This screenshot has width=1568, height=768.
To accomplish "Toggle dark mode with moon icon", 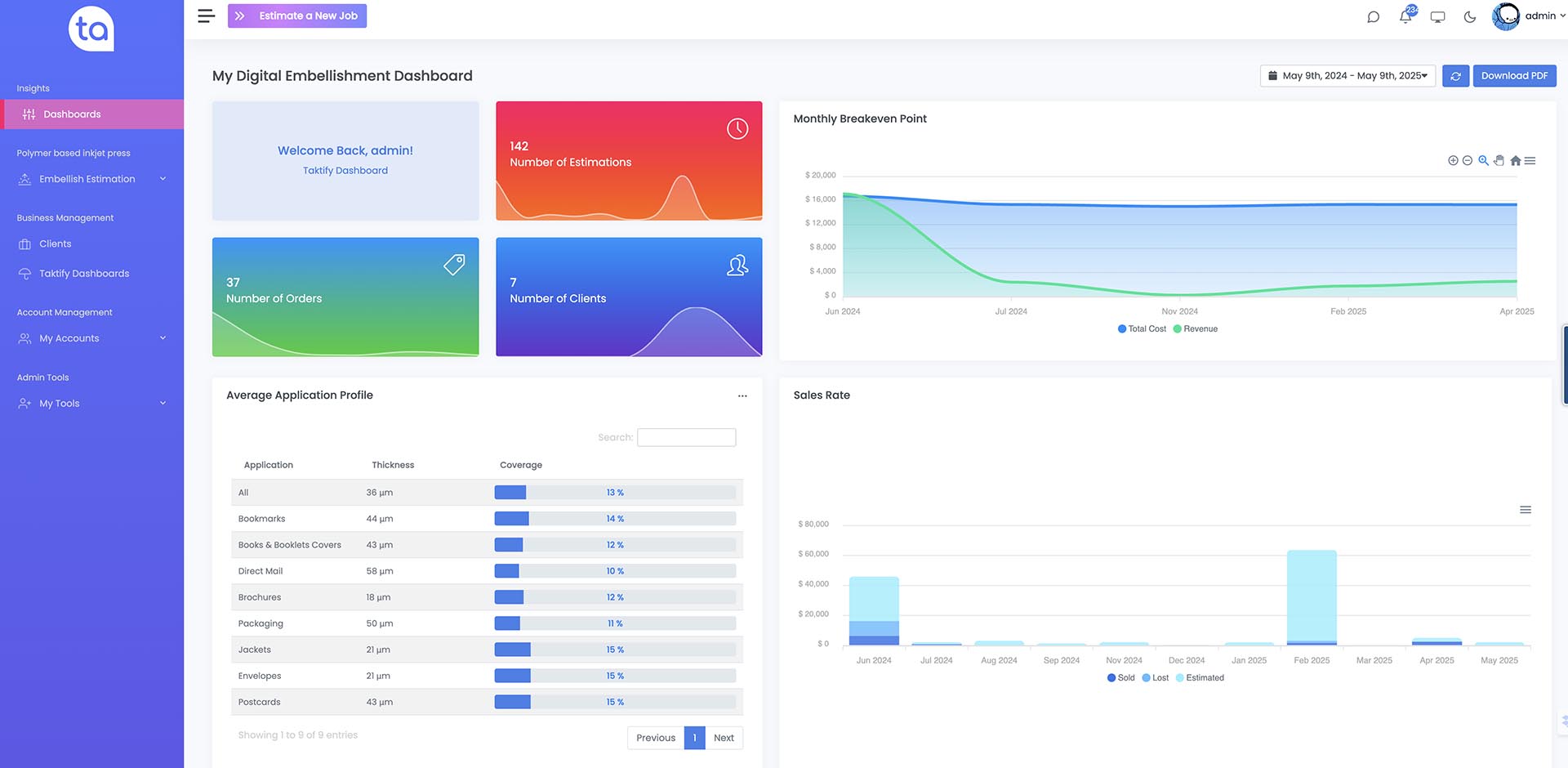I will pos(1470,16).
